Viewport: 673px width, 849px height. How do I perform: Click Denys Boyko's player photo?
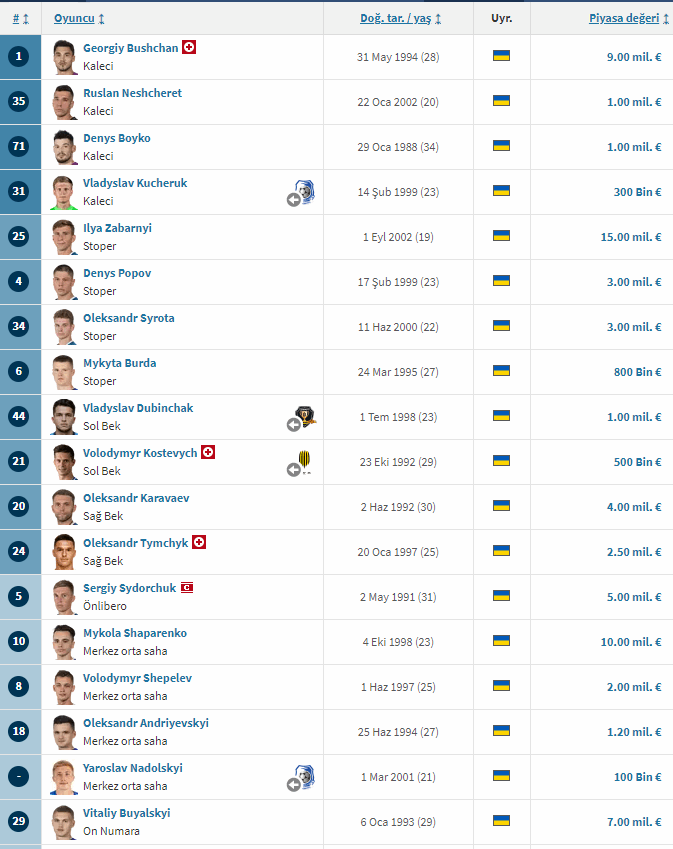[x=64, y=147]
